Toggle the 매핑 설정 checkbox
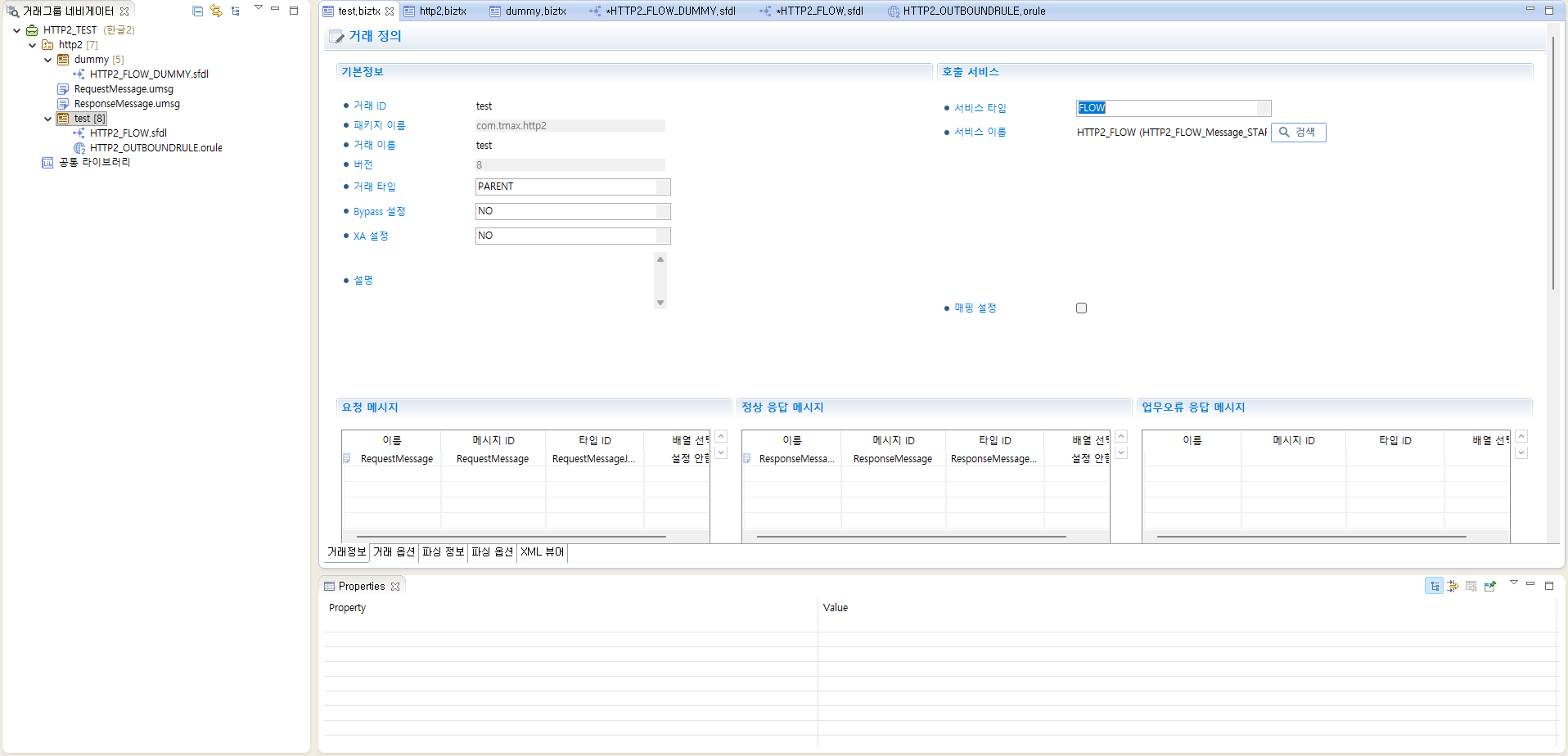The width and height of the screenshot is (1568, 756). (x=1081, y=308)
